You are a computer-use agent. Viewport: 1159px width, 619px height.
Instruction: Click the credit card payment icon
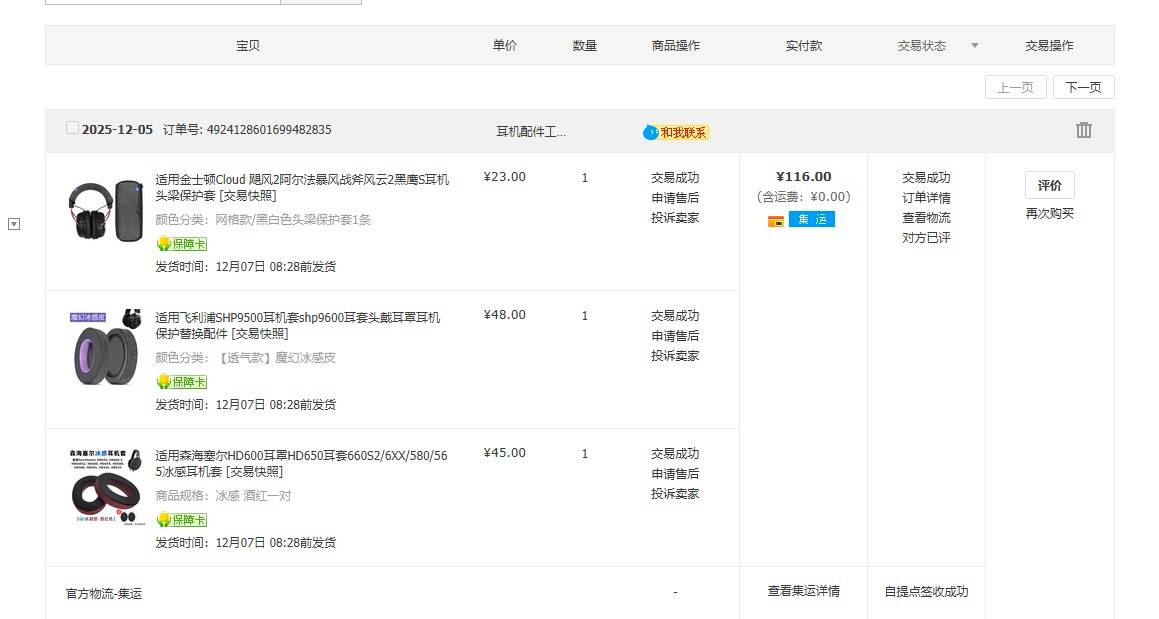tap(775, 220)
